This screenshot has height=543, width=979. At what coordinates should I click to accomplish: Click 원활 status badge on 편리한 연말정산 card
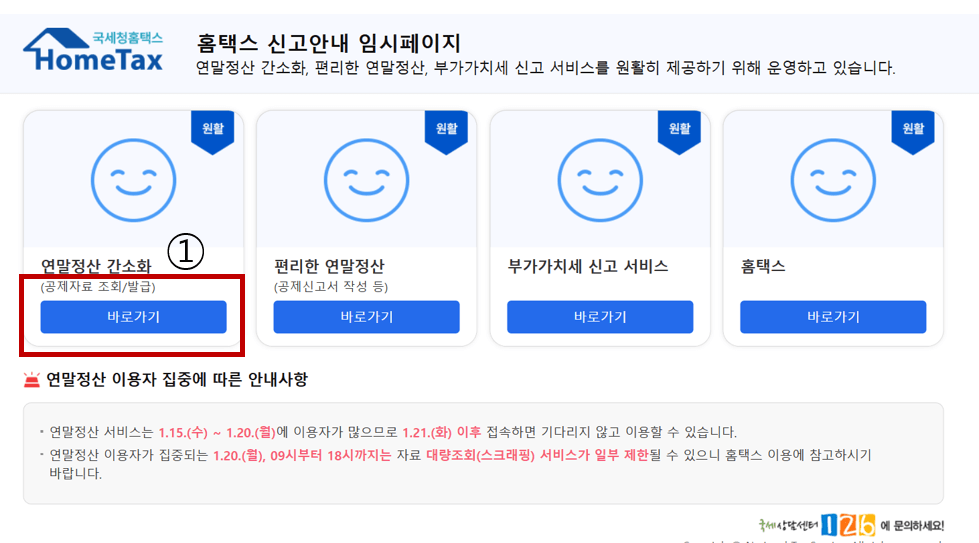click(446, 132)
